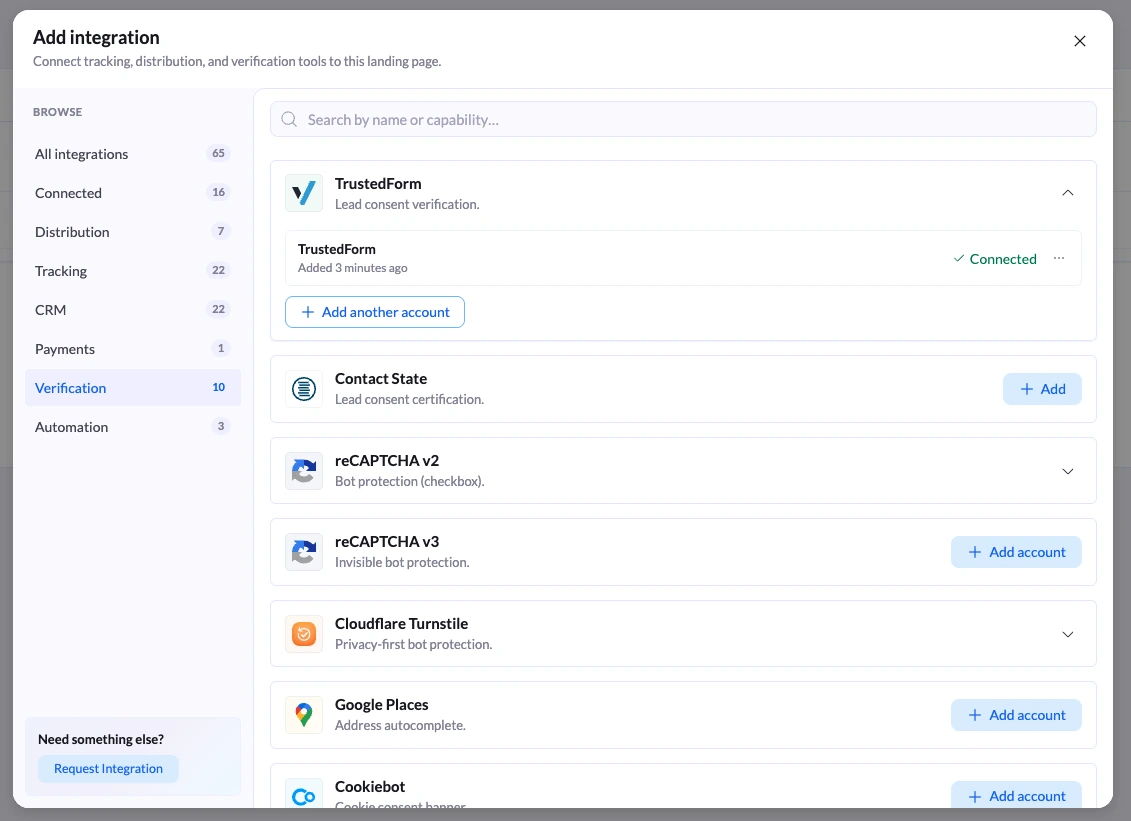Click the Cloudflare Turnstile logo icon

point(304,634)
